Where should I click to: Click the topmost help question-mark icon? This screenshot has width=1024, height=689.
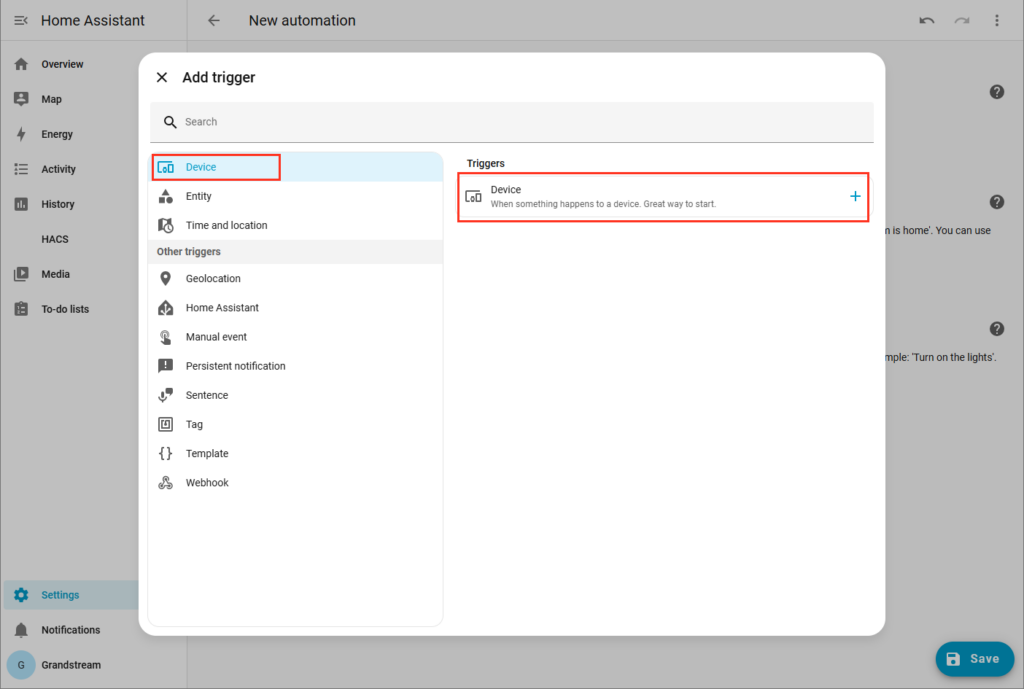(x=997, y=92)
